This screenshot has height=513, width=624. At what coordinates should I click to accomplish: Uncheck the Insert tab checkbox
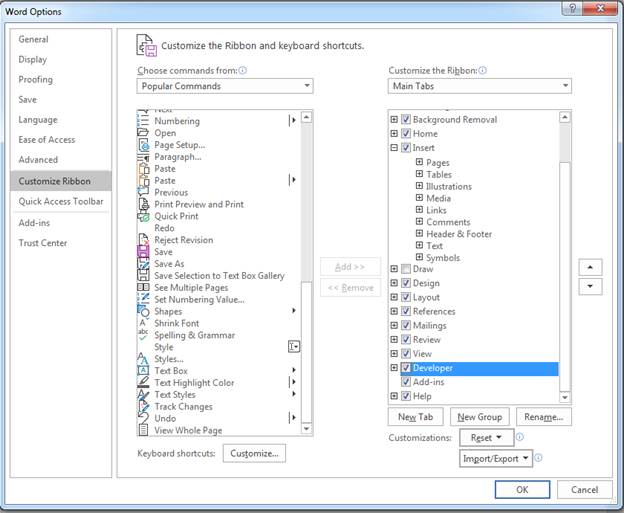pyautogui.click(x=406, y=148)
